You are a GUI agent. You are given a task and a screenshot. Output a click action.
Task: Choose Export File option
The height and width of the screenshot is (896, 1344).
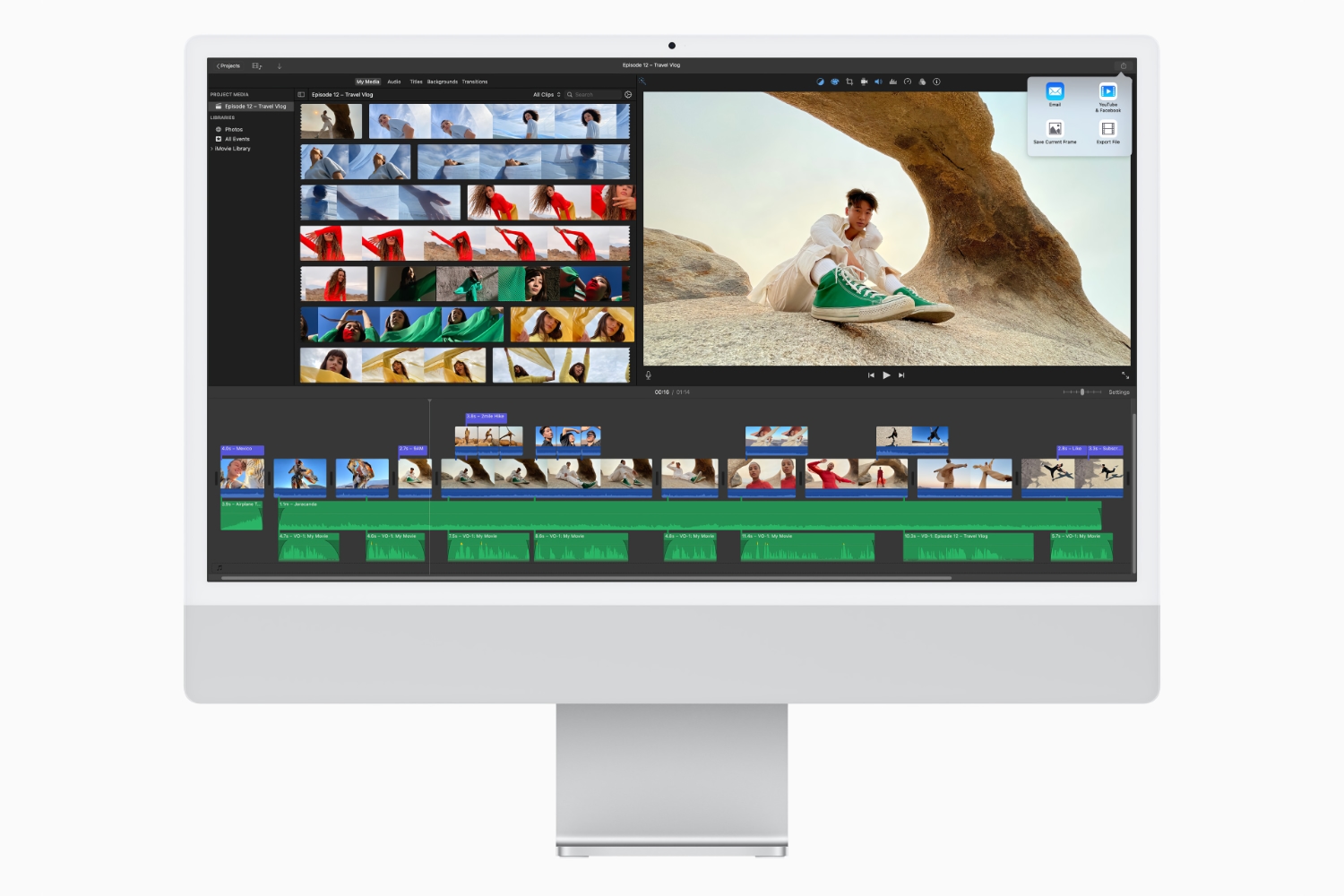(1108, 133)
